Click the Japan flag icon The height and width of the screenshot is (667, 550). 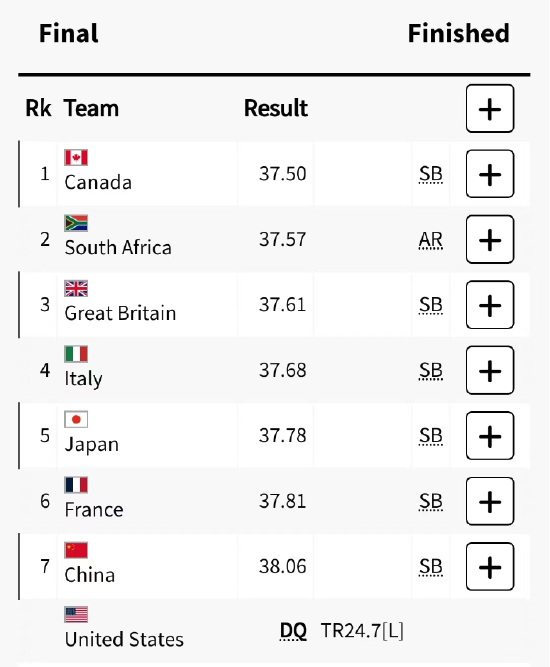point(76,419)
